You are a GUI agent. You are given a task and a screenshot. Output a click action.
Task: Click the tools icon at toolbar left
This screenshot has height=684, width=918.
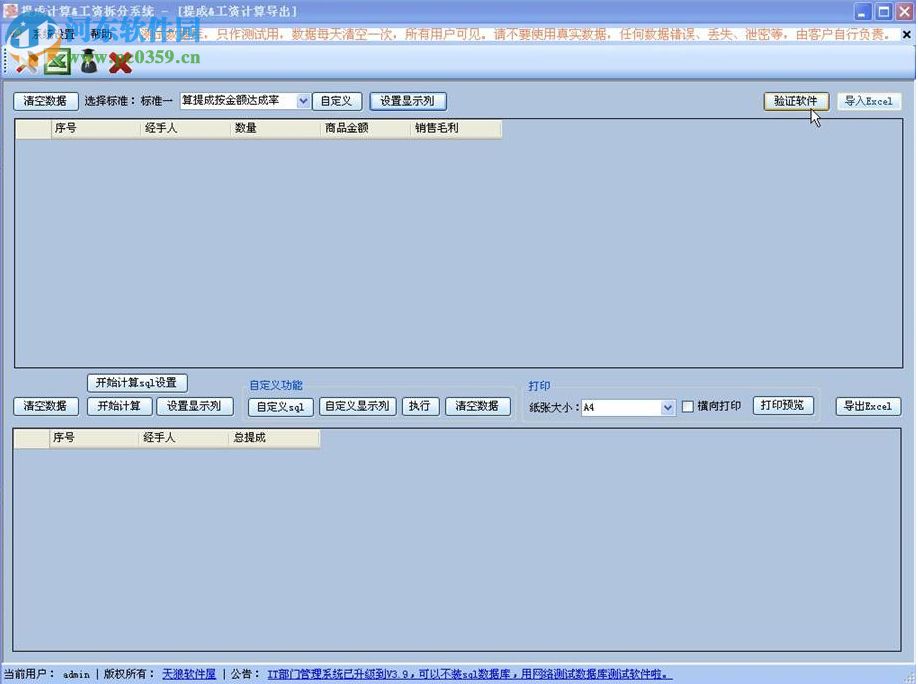26,61
